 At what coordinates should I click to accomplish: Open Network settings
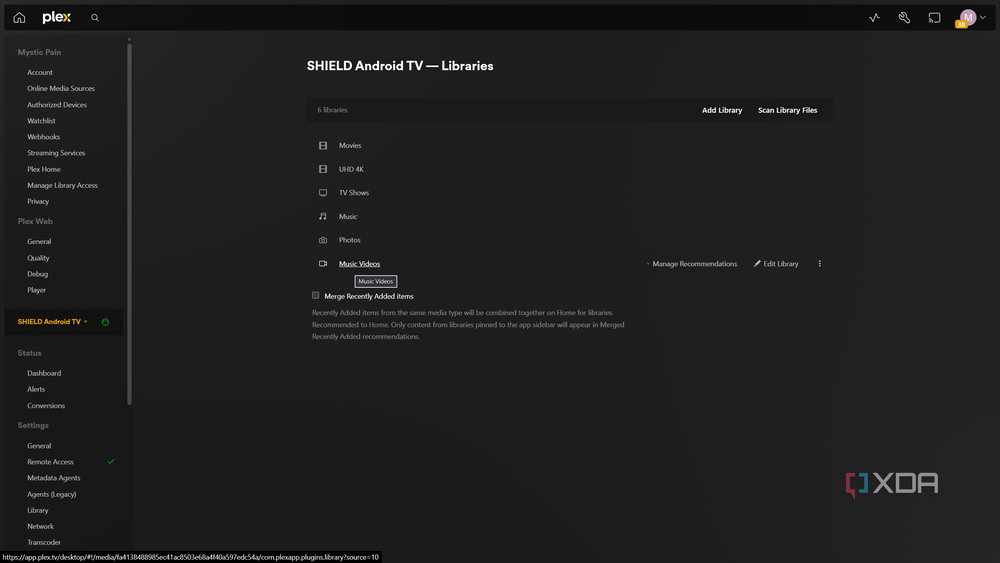click(40, 526)
